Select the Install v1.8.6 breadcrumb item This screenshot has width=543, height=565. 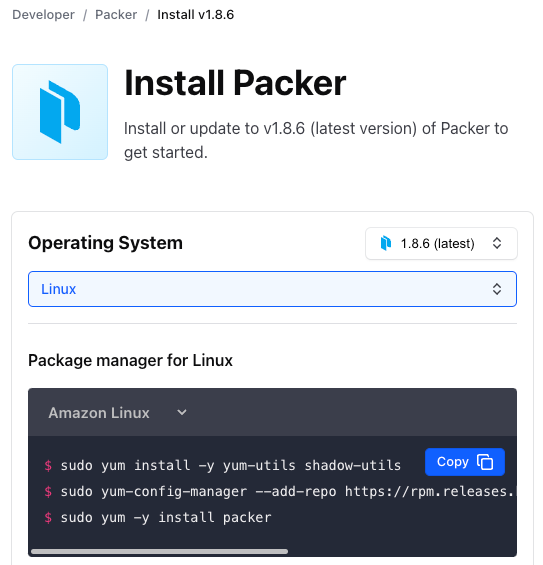(x=196, y=15)
